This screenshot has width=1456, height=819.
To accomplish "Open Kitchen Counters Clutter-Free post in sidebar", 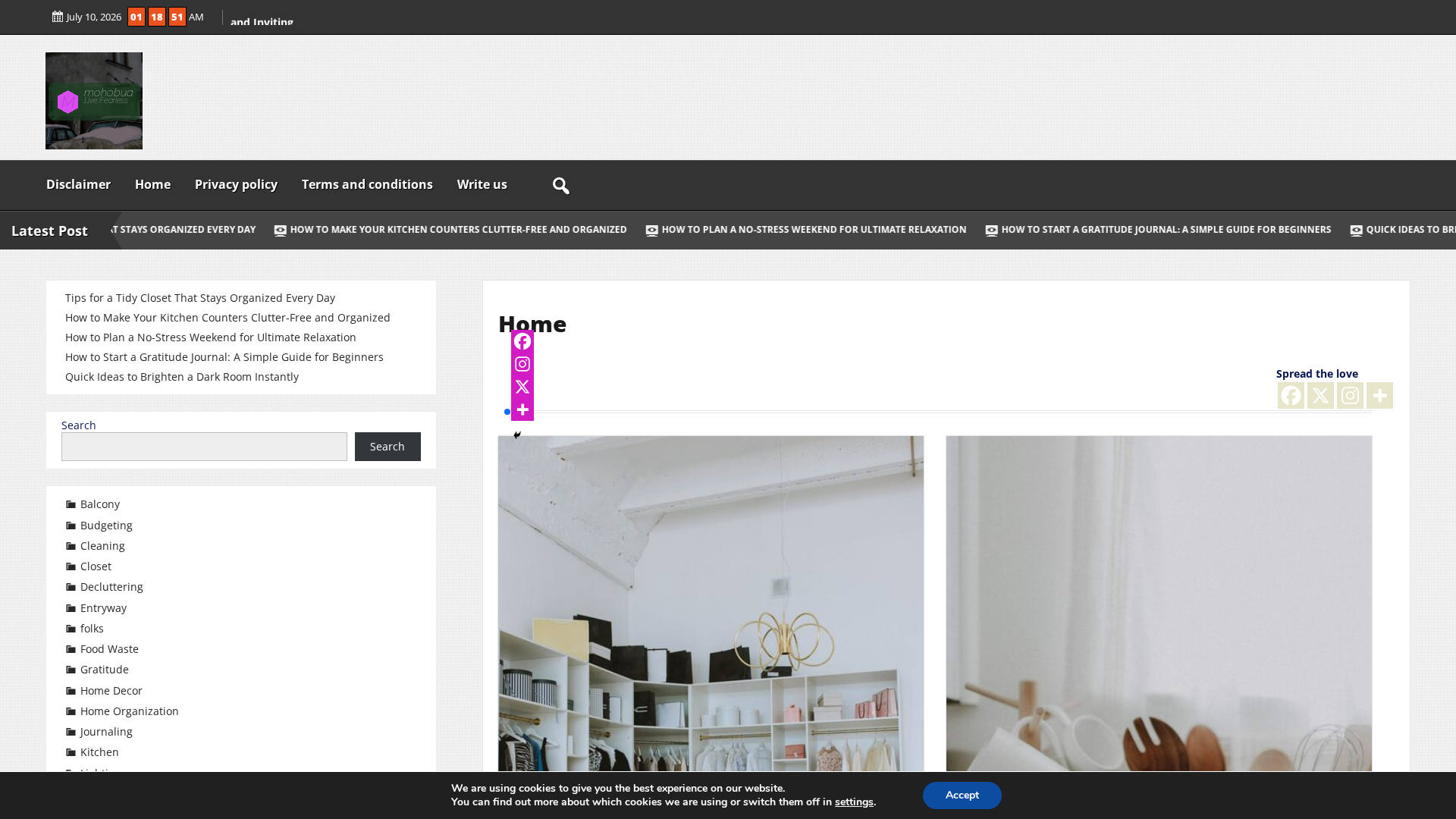I will coord(227,318).
